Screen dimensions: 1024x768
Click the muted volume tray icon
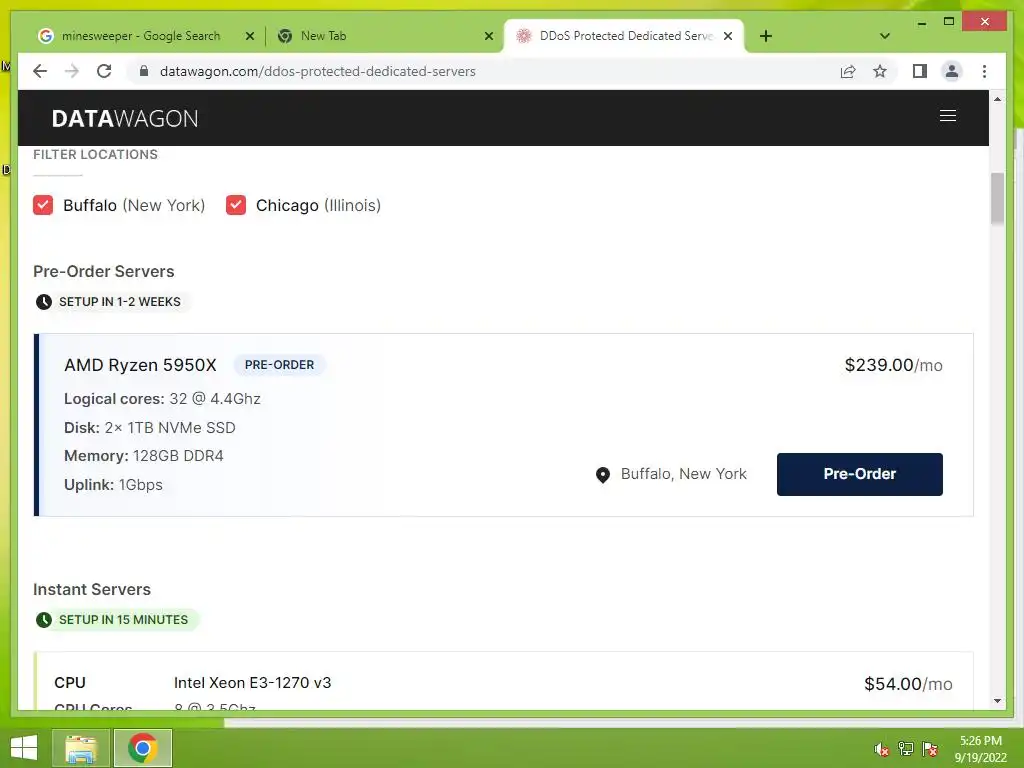pyautogui.click(x=882, y=749)
